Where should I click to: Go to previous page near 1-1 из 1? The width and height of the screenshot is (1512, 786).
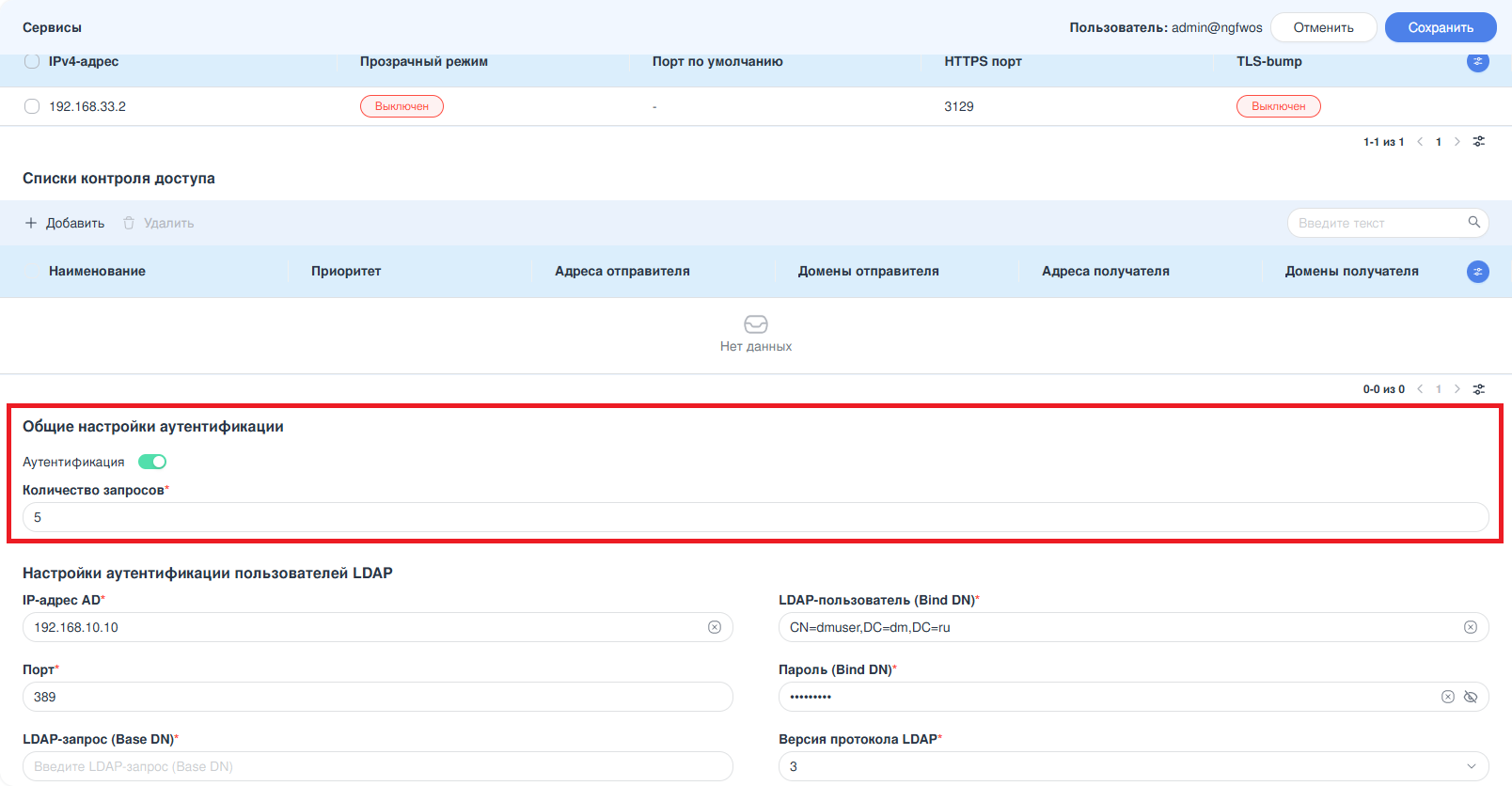(1420, 142)
